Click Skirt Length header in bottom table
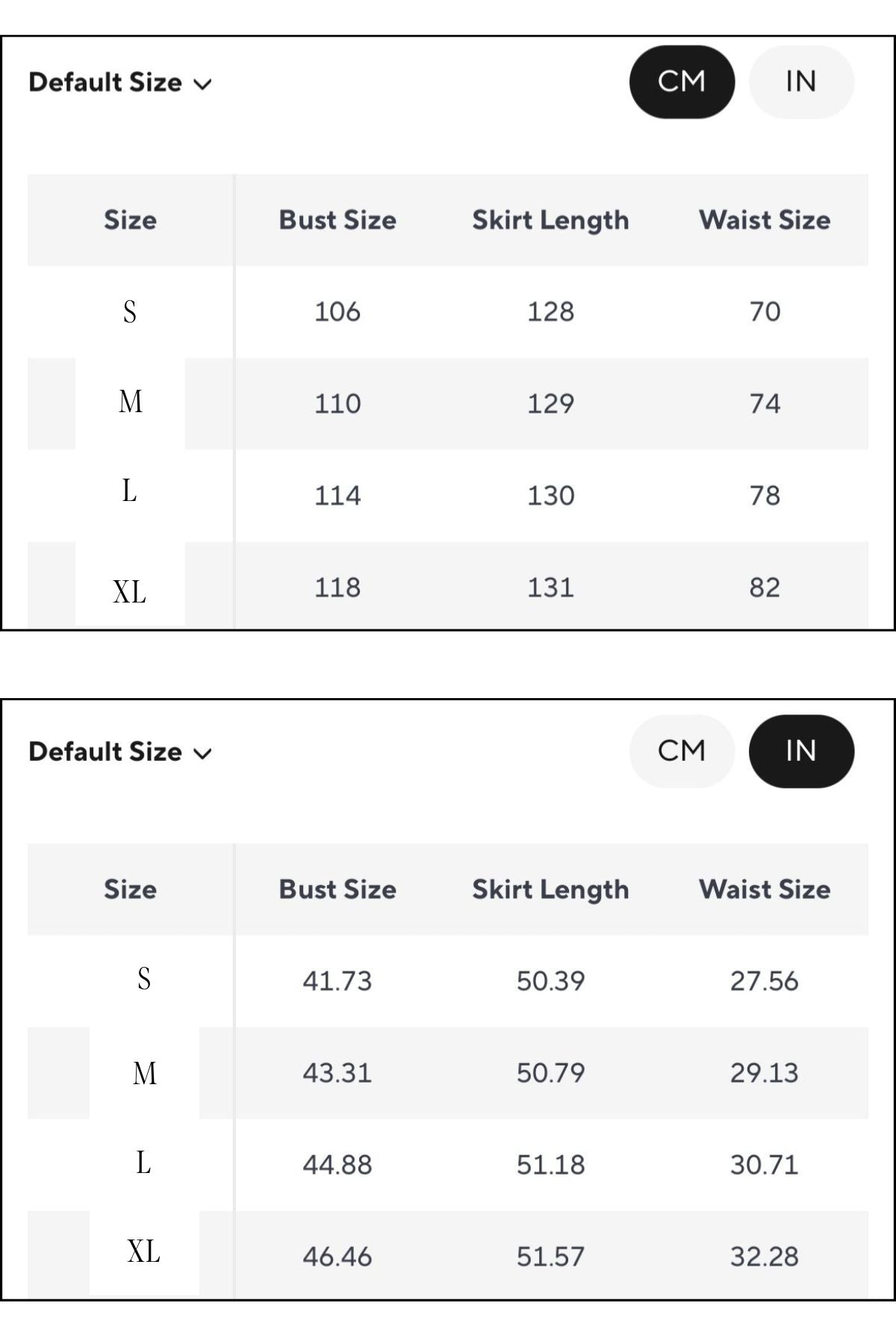 pos(550,889)
